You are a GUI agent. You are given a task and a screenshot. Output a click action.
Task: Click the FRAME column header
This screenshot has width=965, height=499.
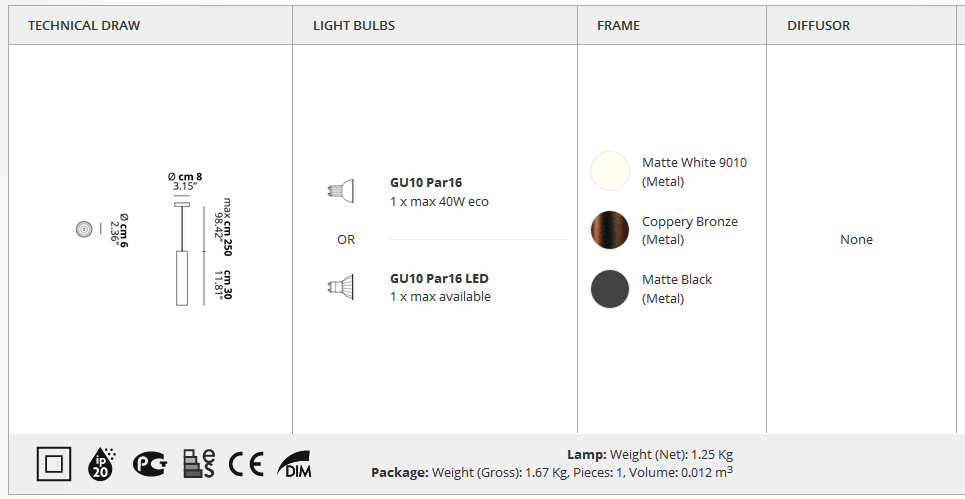(x=619, y=25)
